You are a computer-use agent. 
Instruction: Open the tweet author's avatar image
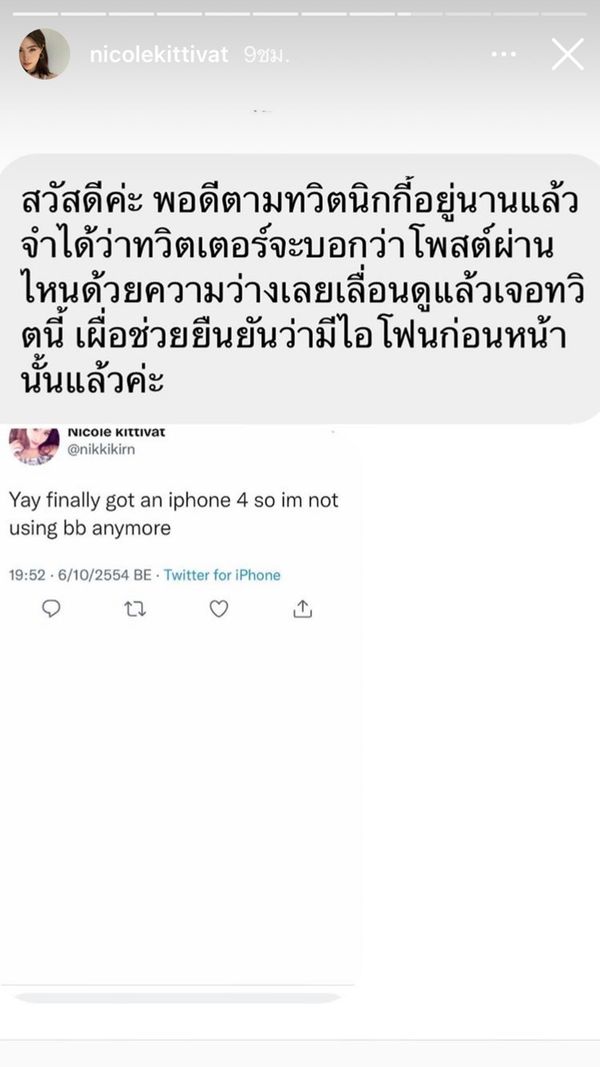(34, 445)
